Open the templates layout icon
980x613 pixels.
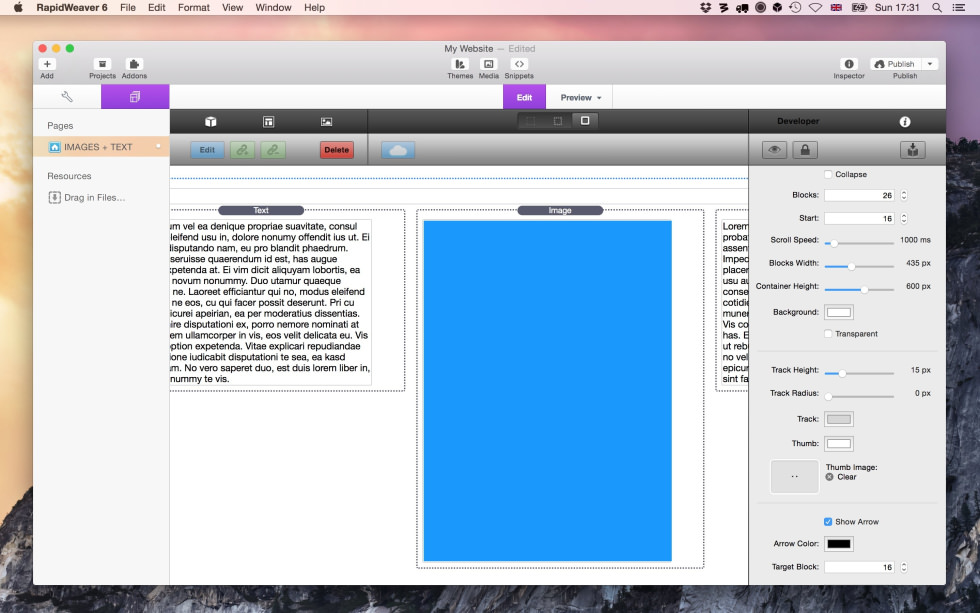click(269, 122)
